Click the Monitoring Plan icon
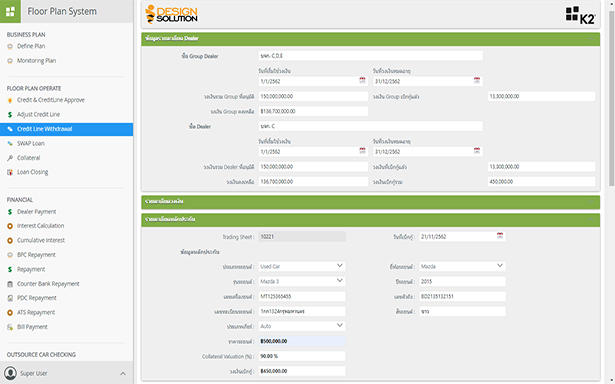 click(10, 61)
